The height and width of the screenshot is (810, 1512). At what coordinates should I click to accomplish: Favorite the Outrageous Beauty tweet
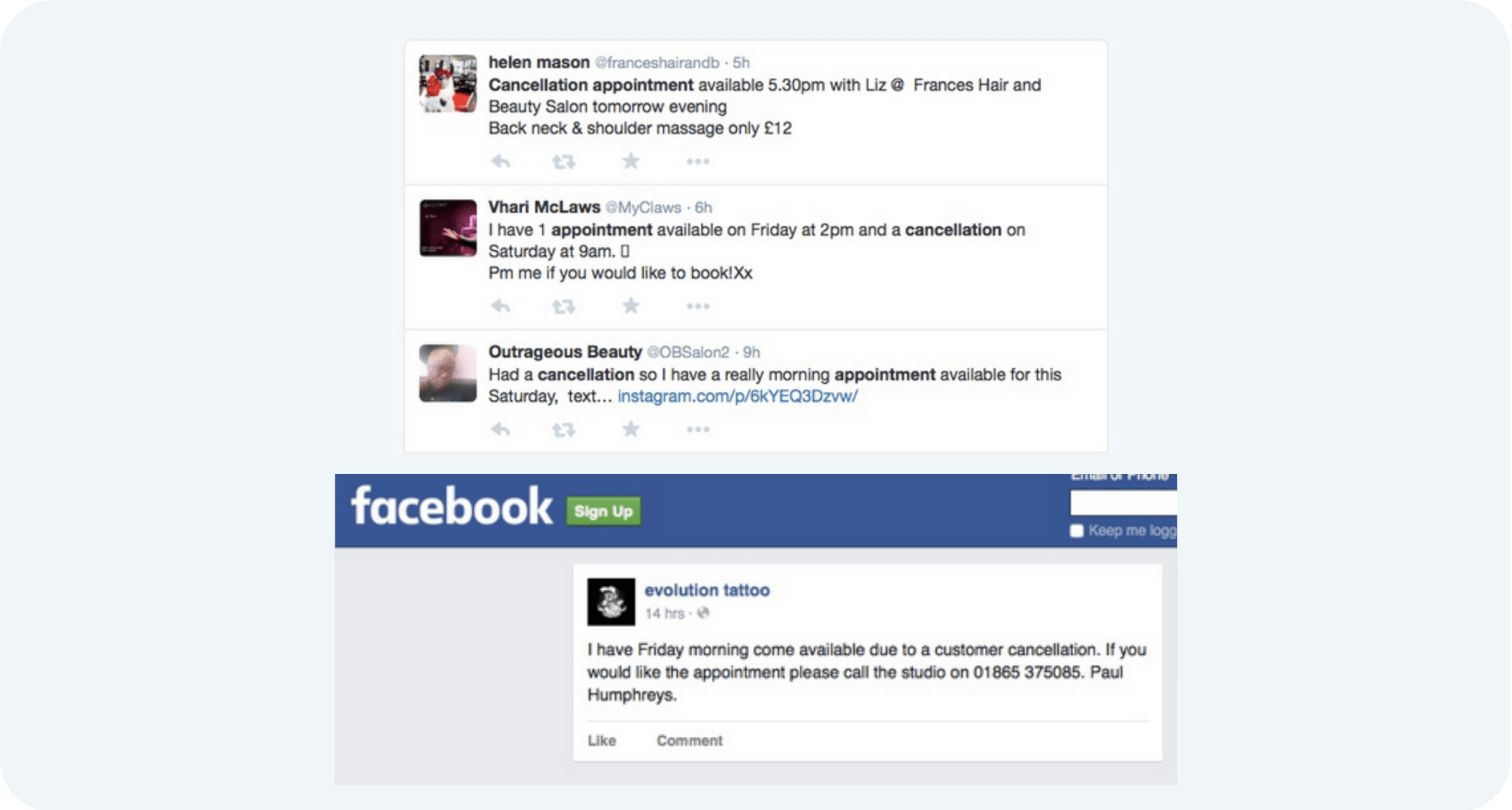coord(630,429)
